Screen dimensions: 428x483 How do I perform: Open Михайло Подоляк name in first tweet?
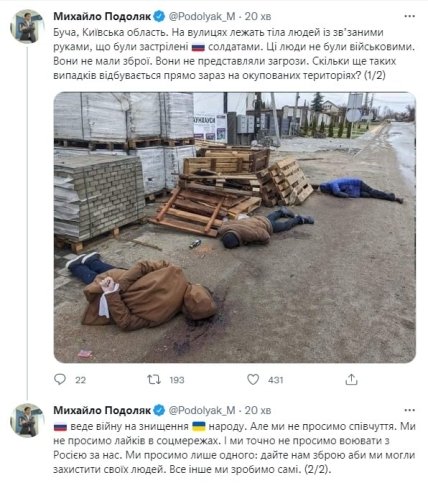(102, 16)
